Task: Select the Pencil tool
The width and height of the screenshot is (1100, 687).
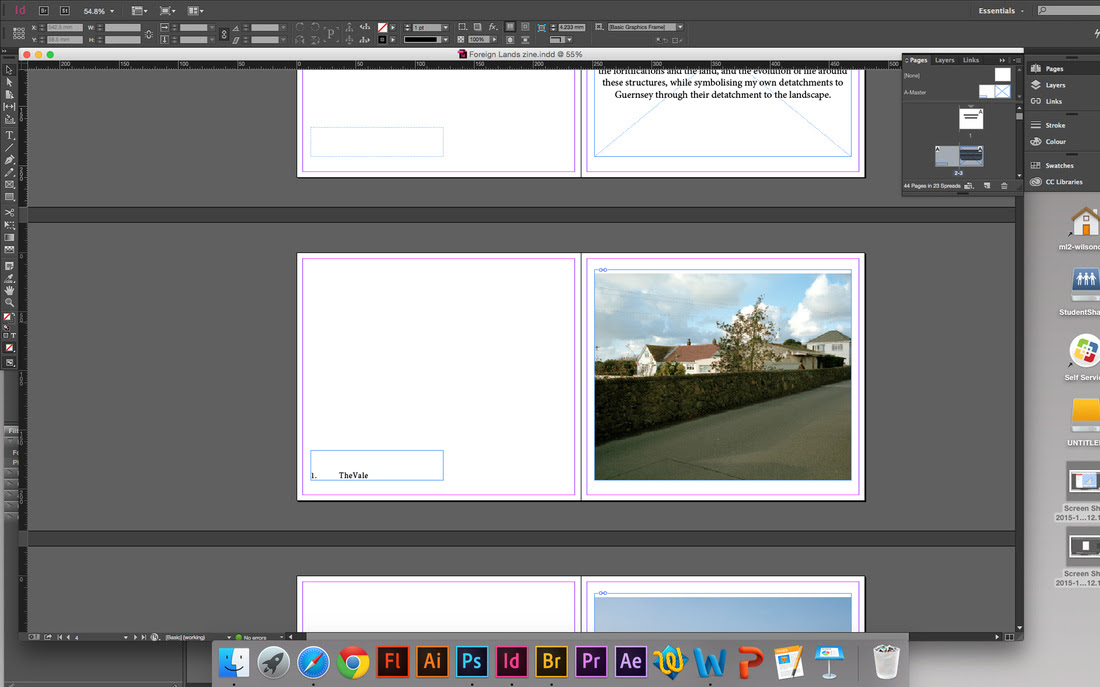Action: (9, 172)
